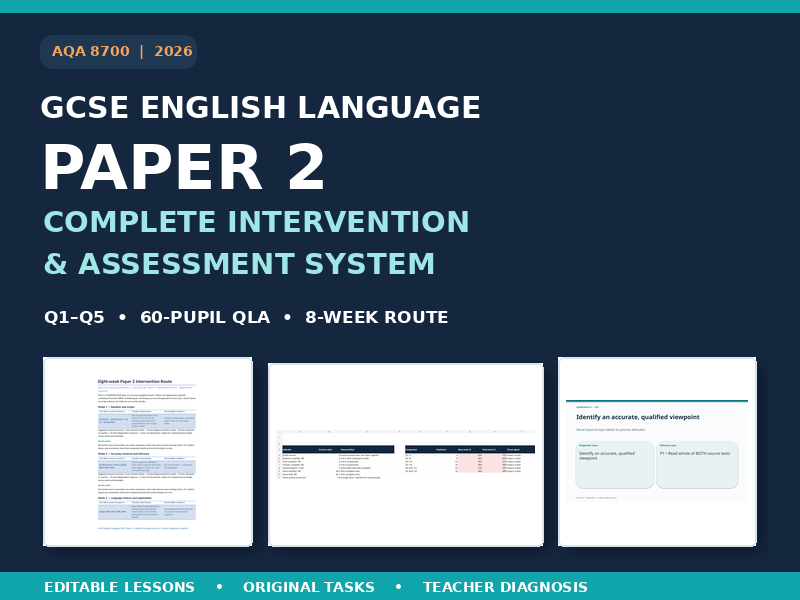Click 'EDITABLE LESSONS' in the footer bar
This screenshot has width=800, height=600.
(x=119, y=587)
